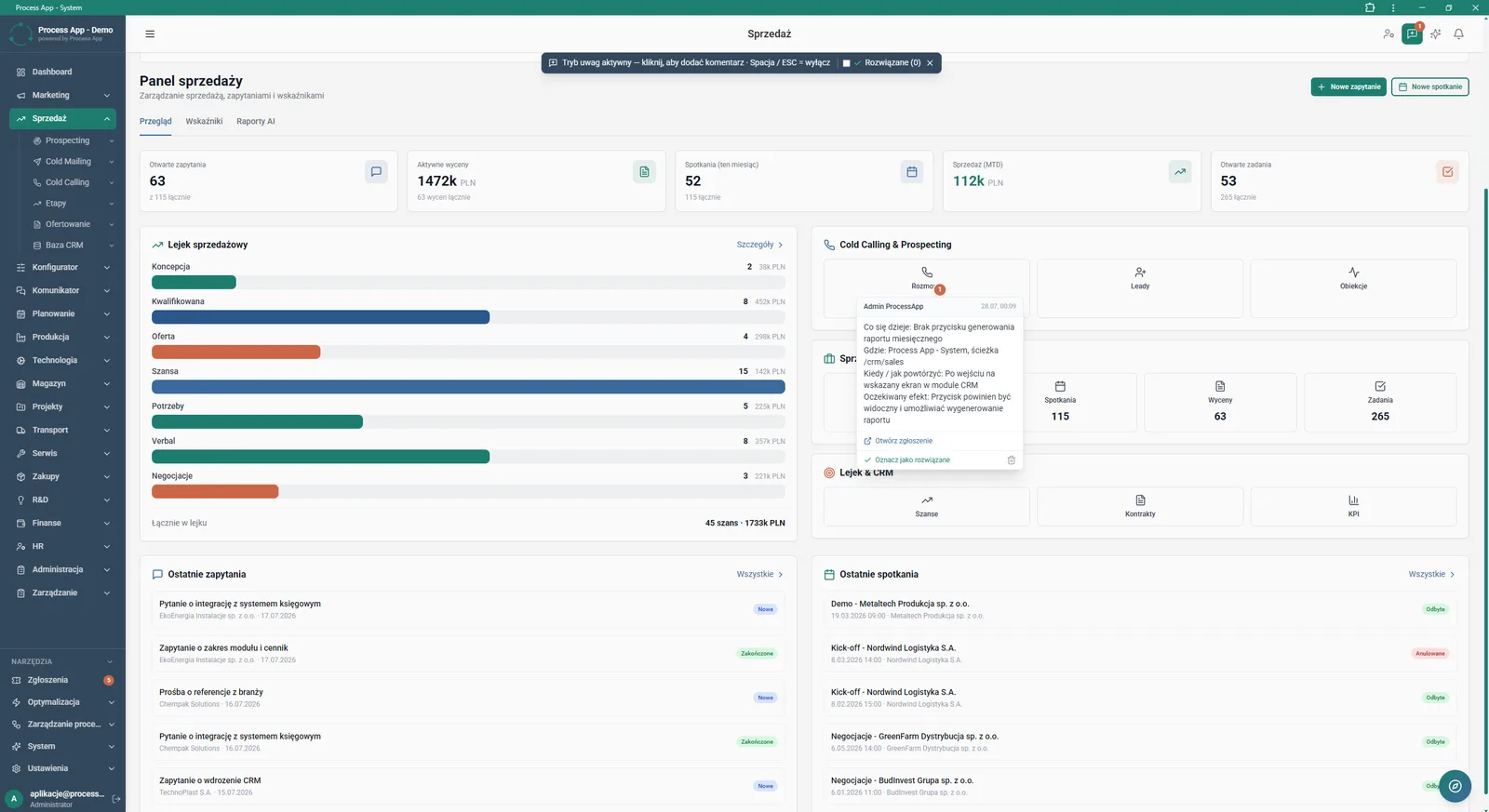
Task: Open the notifications bell in the header
Action: pyautogui.click(x=1458, y=34)
